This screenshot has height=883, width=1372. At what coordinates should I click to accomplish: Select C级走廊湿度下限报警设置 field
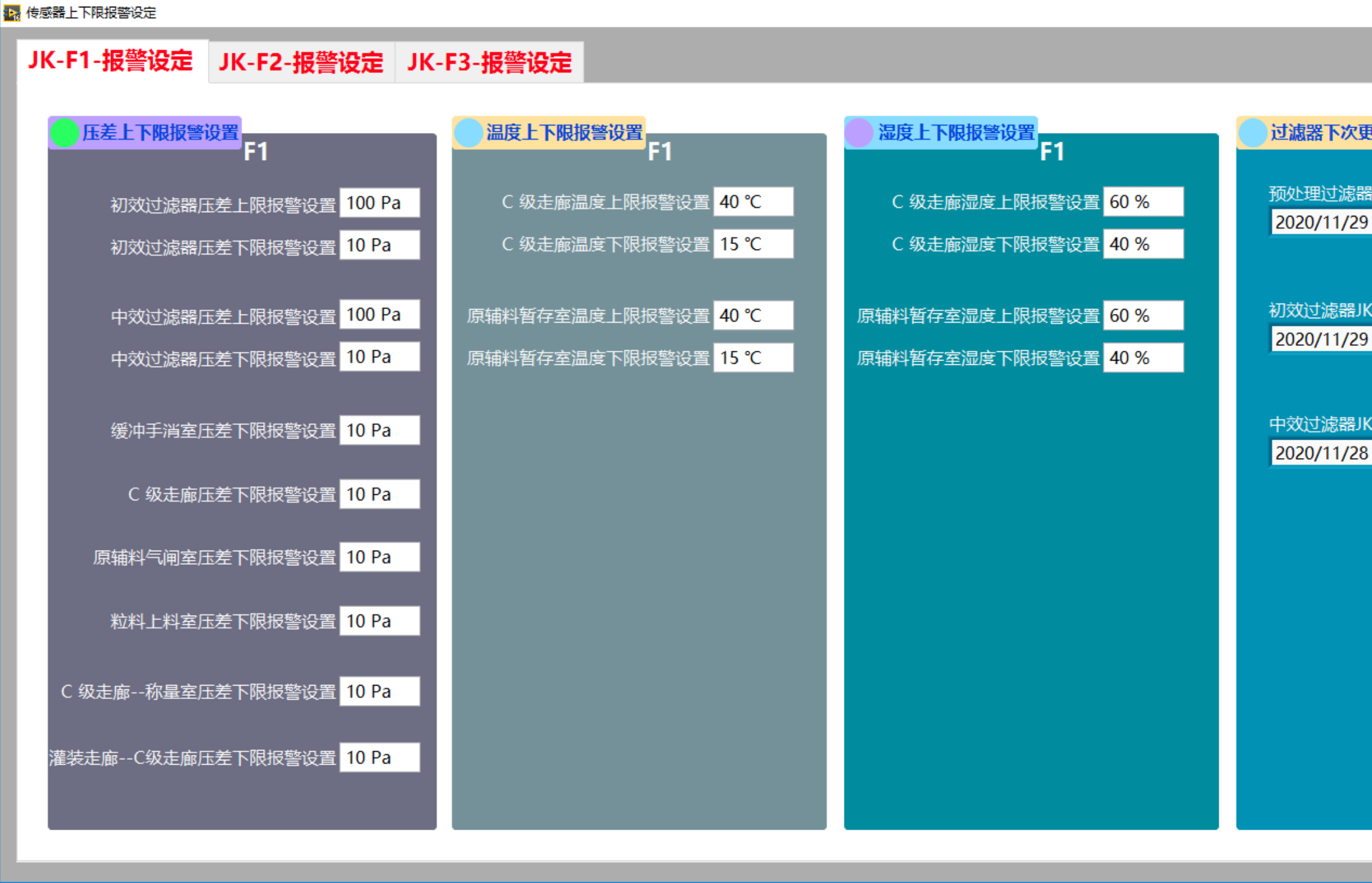tap(1143, 244)
